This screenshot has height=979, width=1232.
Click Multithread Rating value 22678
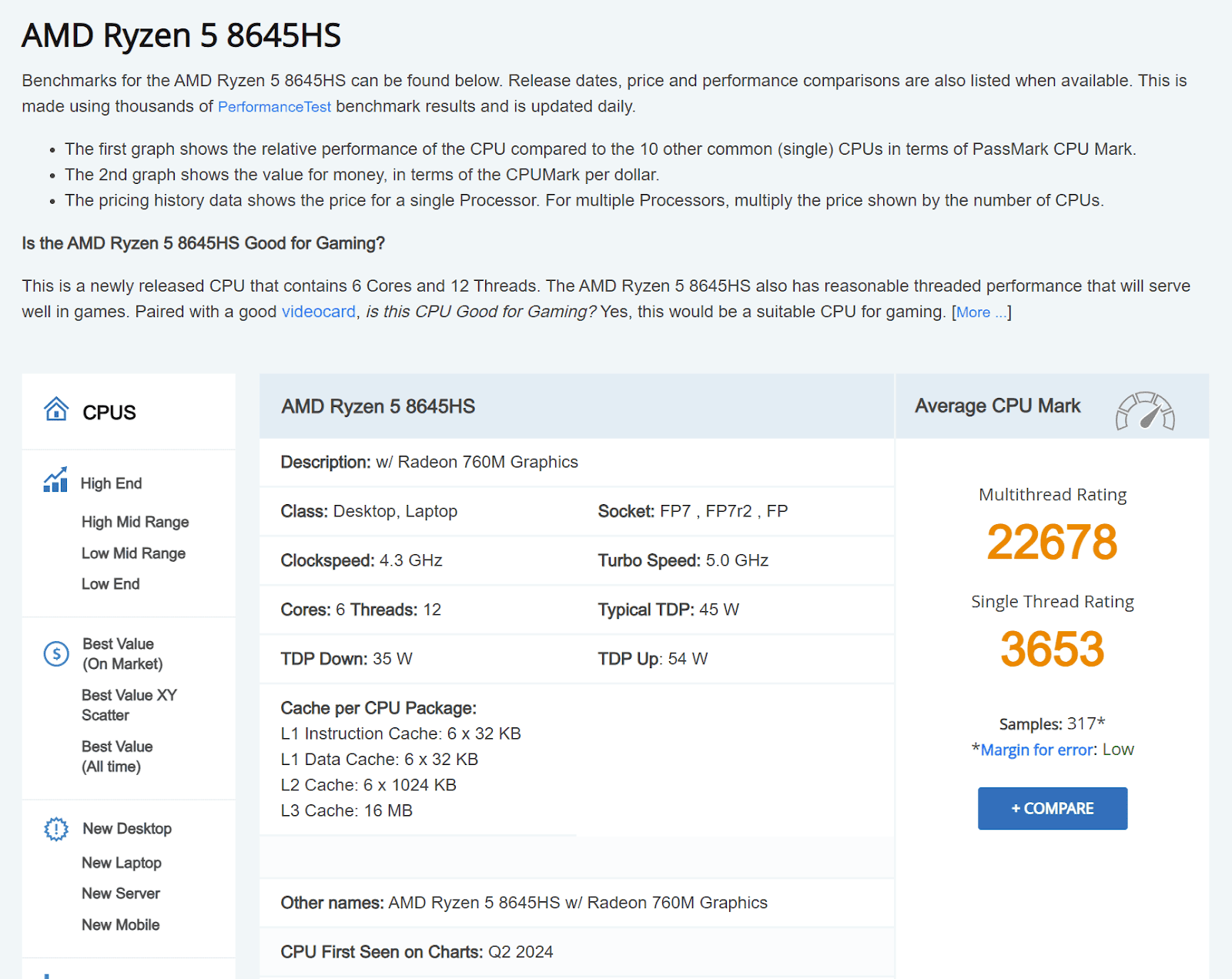pos(1052,542)
